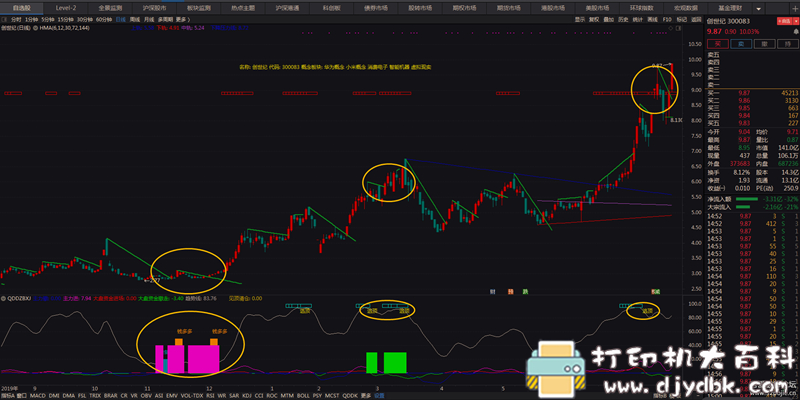The width and height of the screenshot is (800, 400).
Task: Click the 买一 bid price row
Action: click(753, 93)
